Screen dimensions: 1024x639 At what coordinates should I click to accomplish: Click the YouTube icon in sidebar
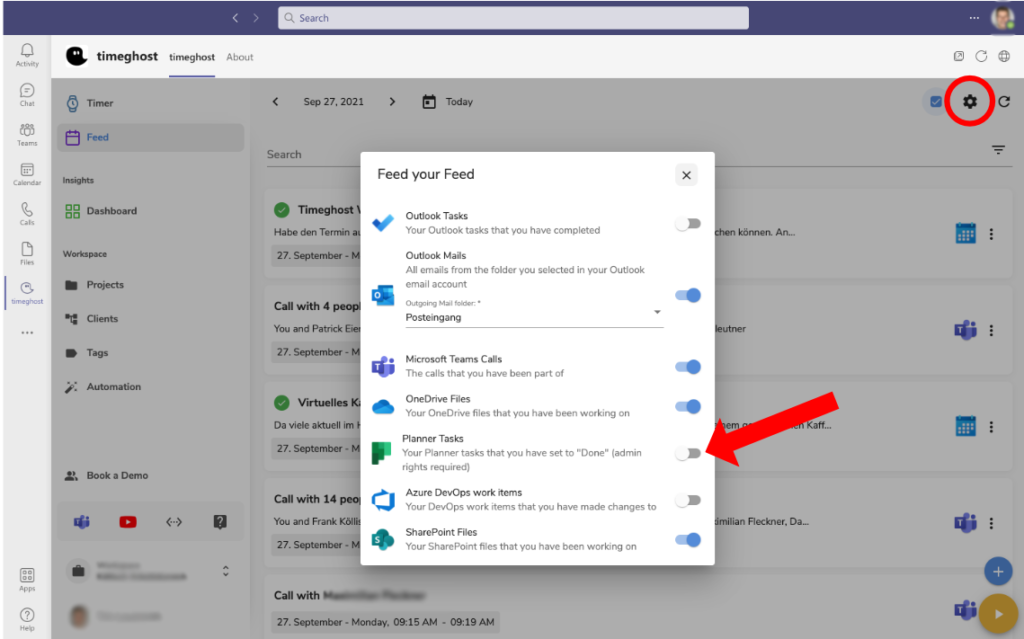(x=128, y=521)
